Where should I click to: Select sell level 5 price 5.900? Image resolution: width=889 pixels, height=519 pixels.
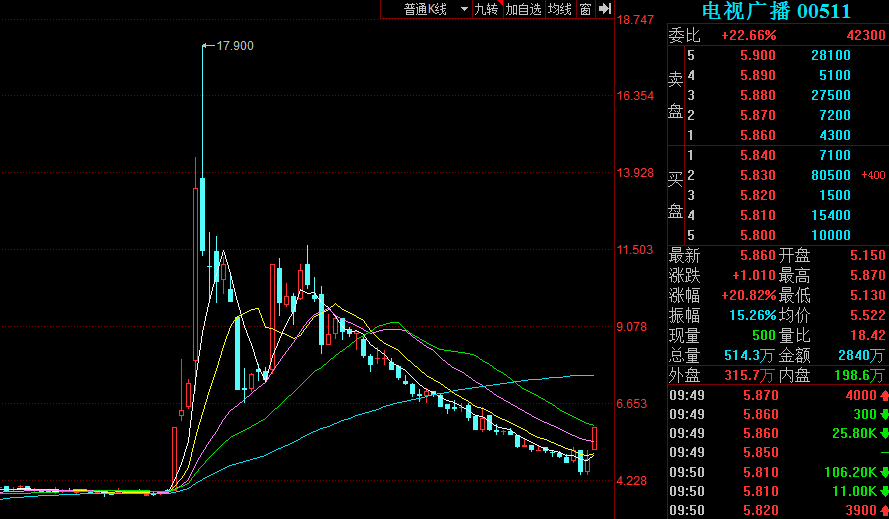pyautogui.click(x=757, y=56)
